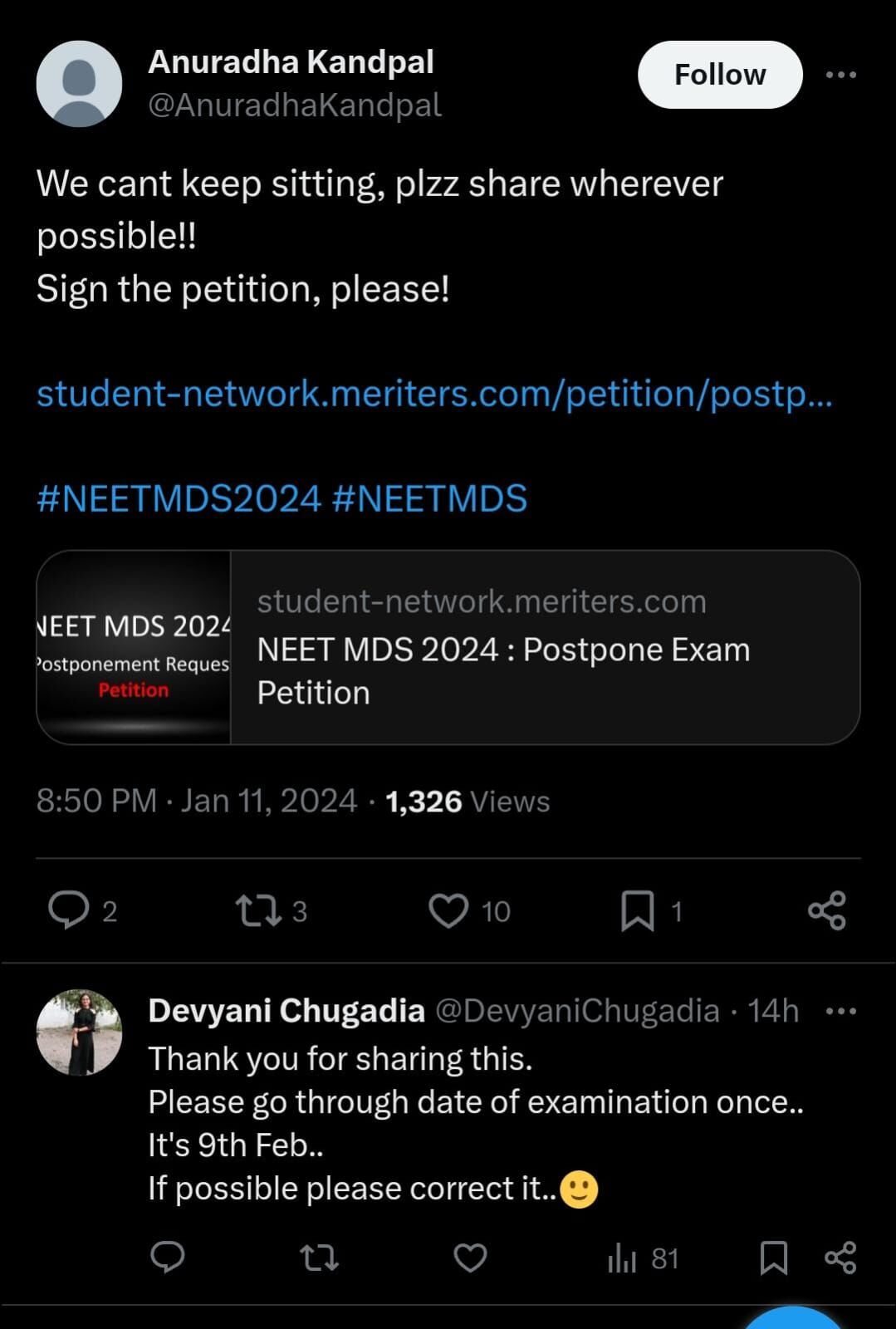Open more options for main post
896x1329 pixels.
[840, 75]
